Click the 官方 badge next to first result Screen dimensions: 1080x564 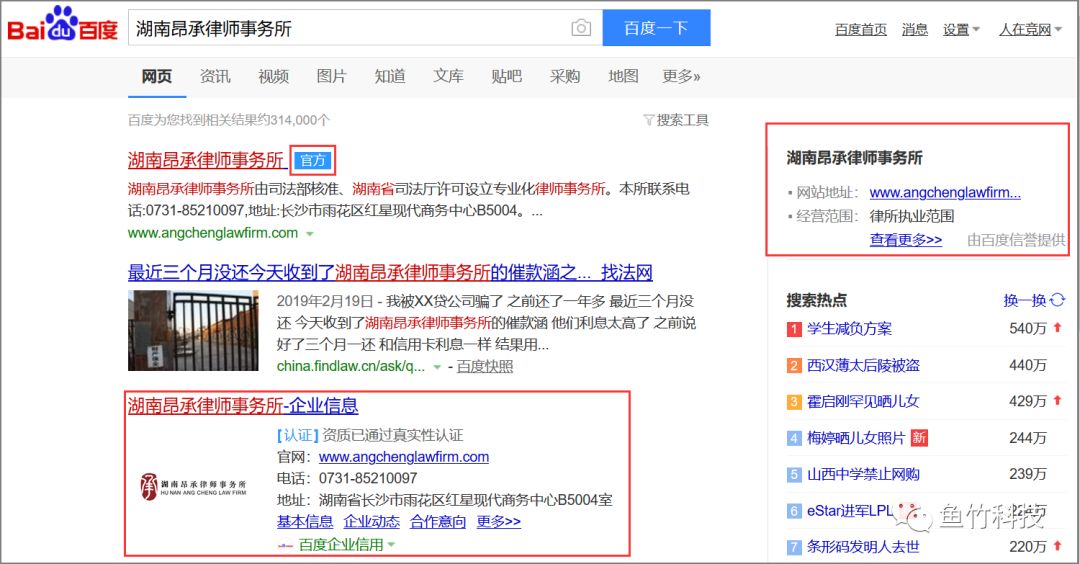point(313,160)
